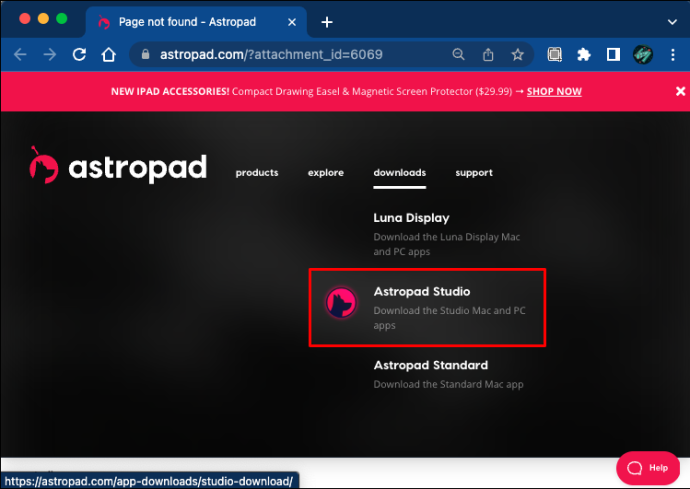Select Astropad Studio download link
Image resolution: width=690 pixels, height=489 pixels.
(x=422, y=291)
